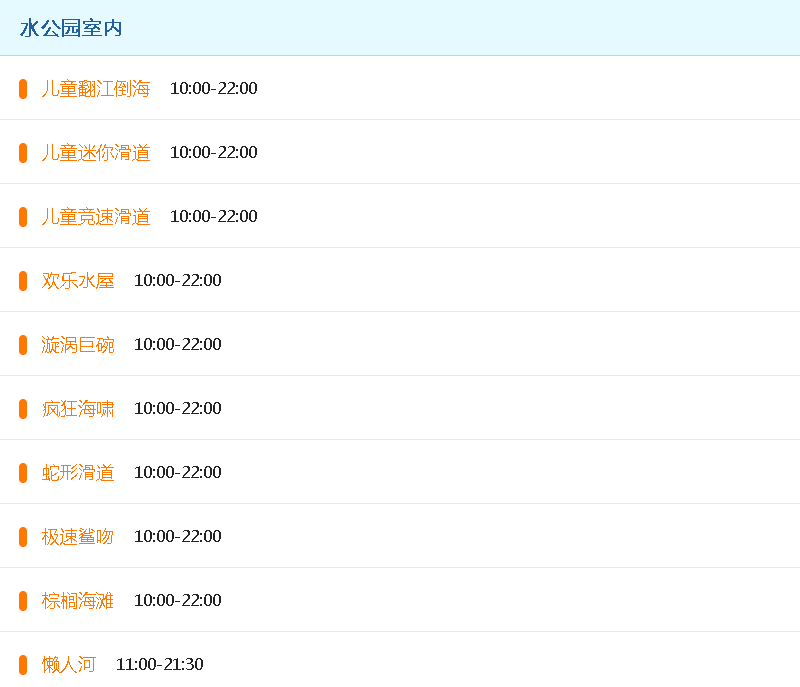Open the 儿童翻江倒海 attraction link
The height and width of the screenshot is (687, 800).
[96, 89]
